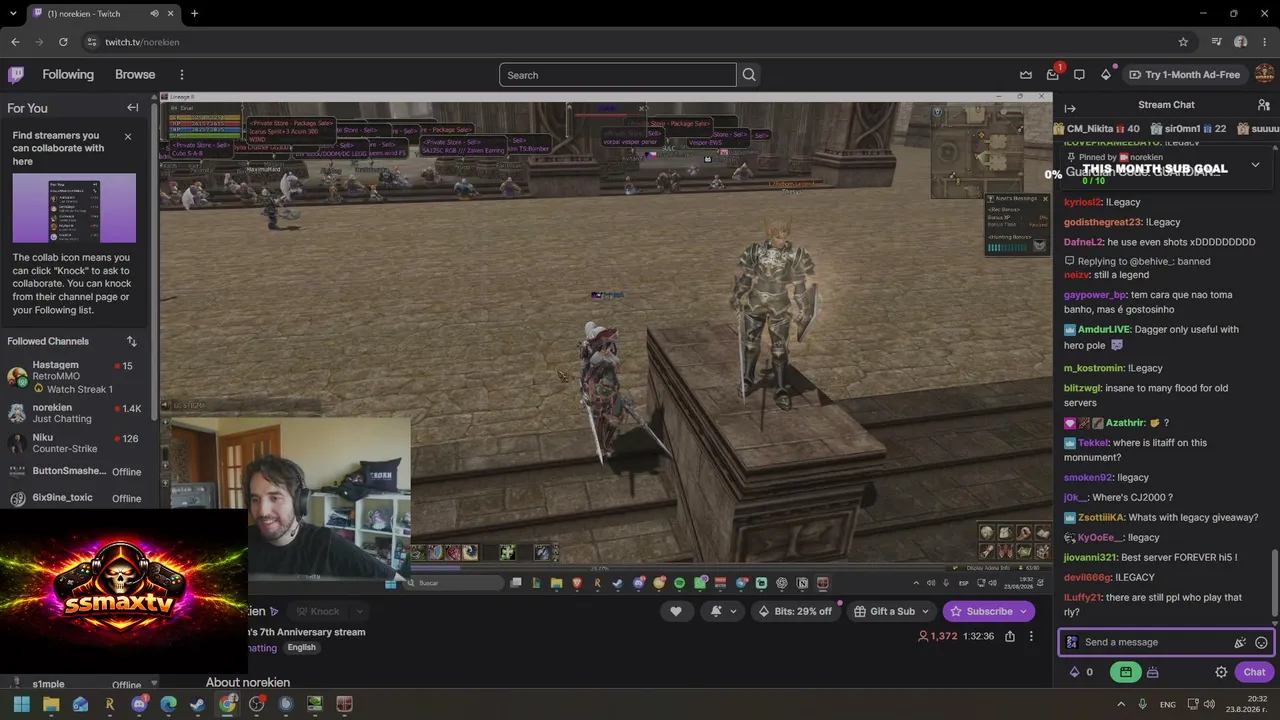Open Niku channel from sidebar
Viewport: 1280px width, 720px height.
tap(75, 443)
